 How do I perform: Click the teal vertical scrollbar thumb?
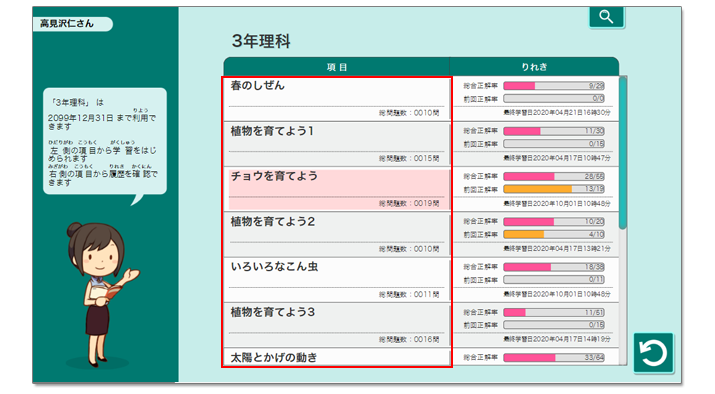623,153
